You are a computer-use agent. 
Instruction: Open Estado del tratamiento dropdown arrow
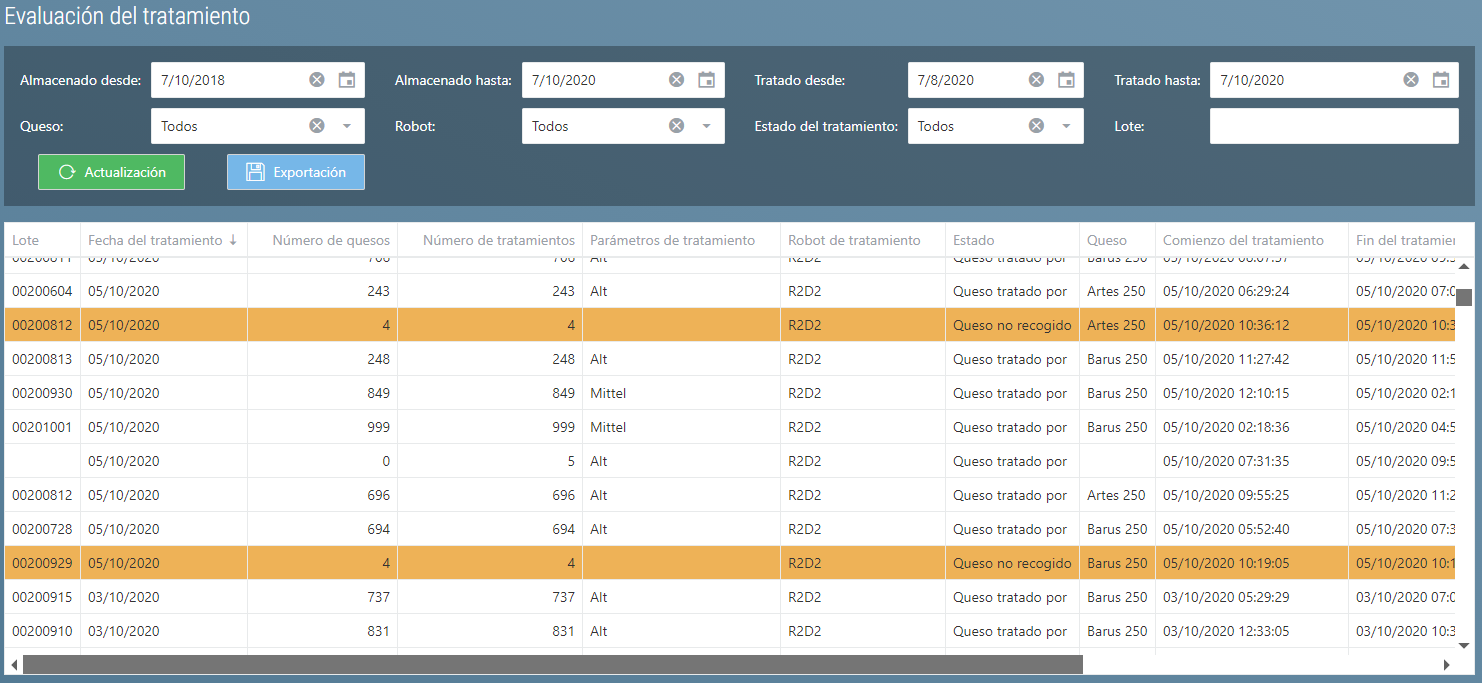coord(1066,126)
